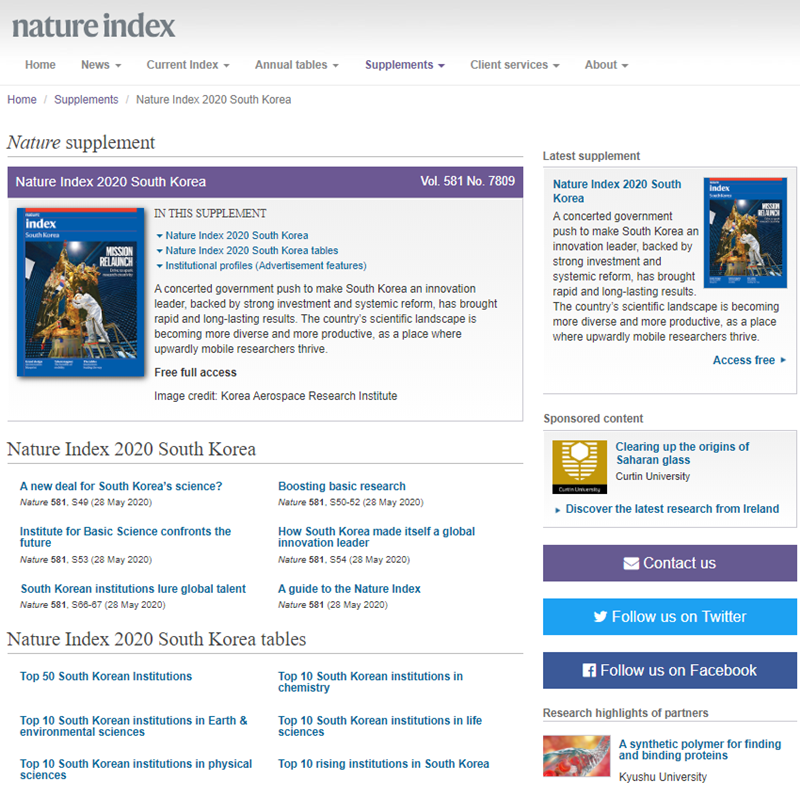This screenshot has width=800, height=796.
Task: Click the Curtin University logo
Action: [x=580, y=467]
